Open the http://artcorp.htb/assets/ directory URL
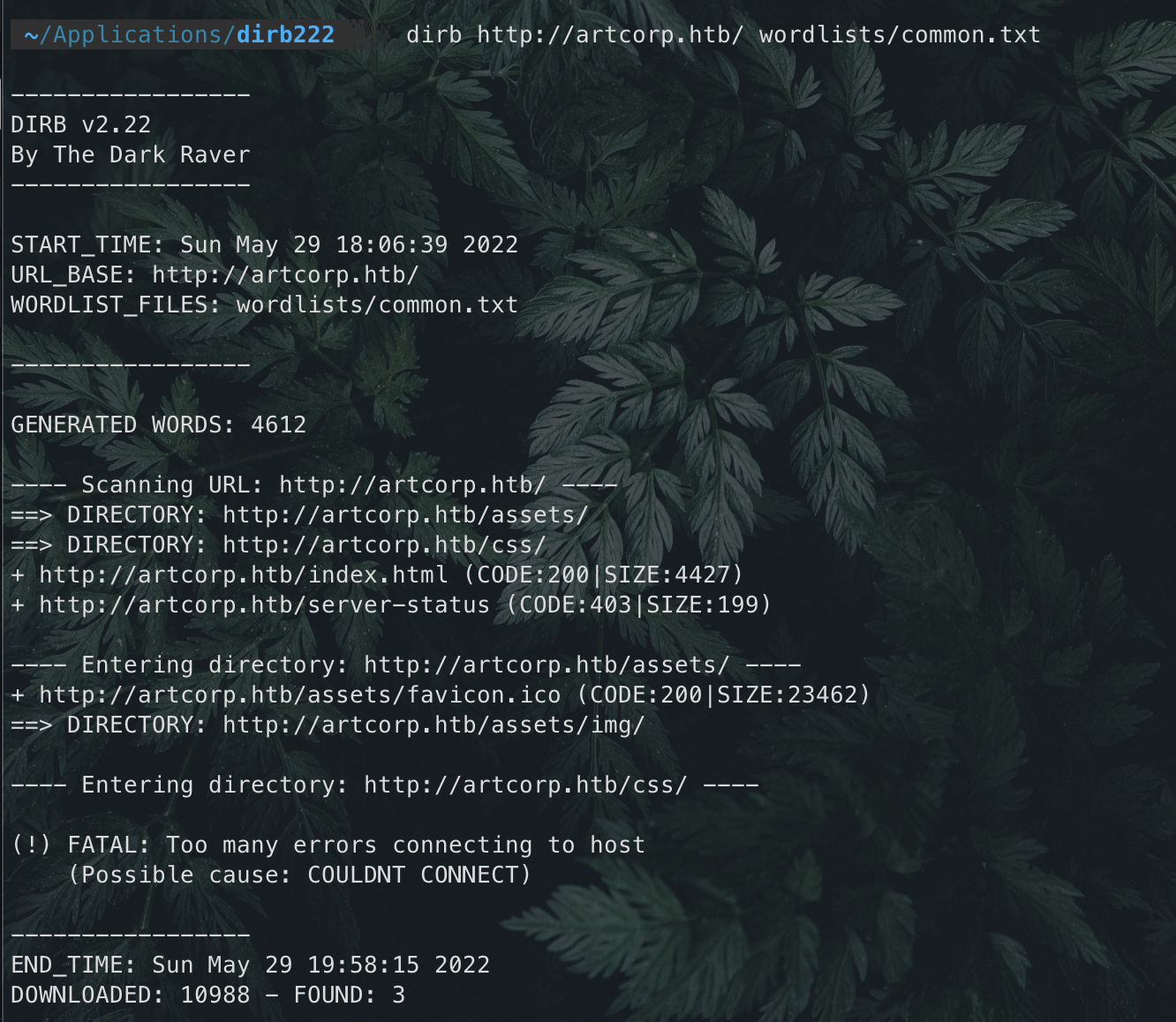Image resolution: width=1176 pixels, height=1022 pixels. [x=405, y=515]
